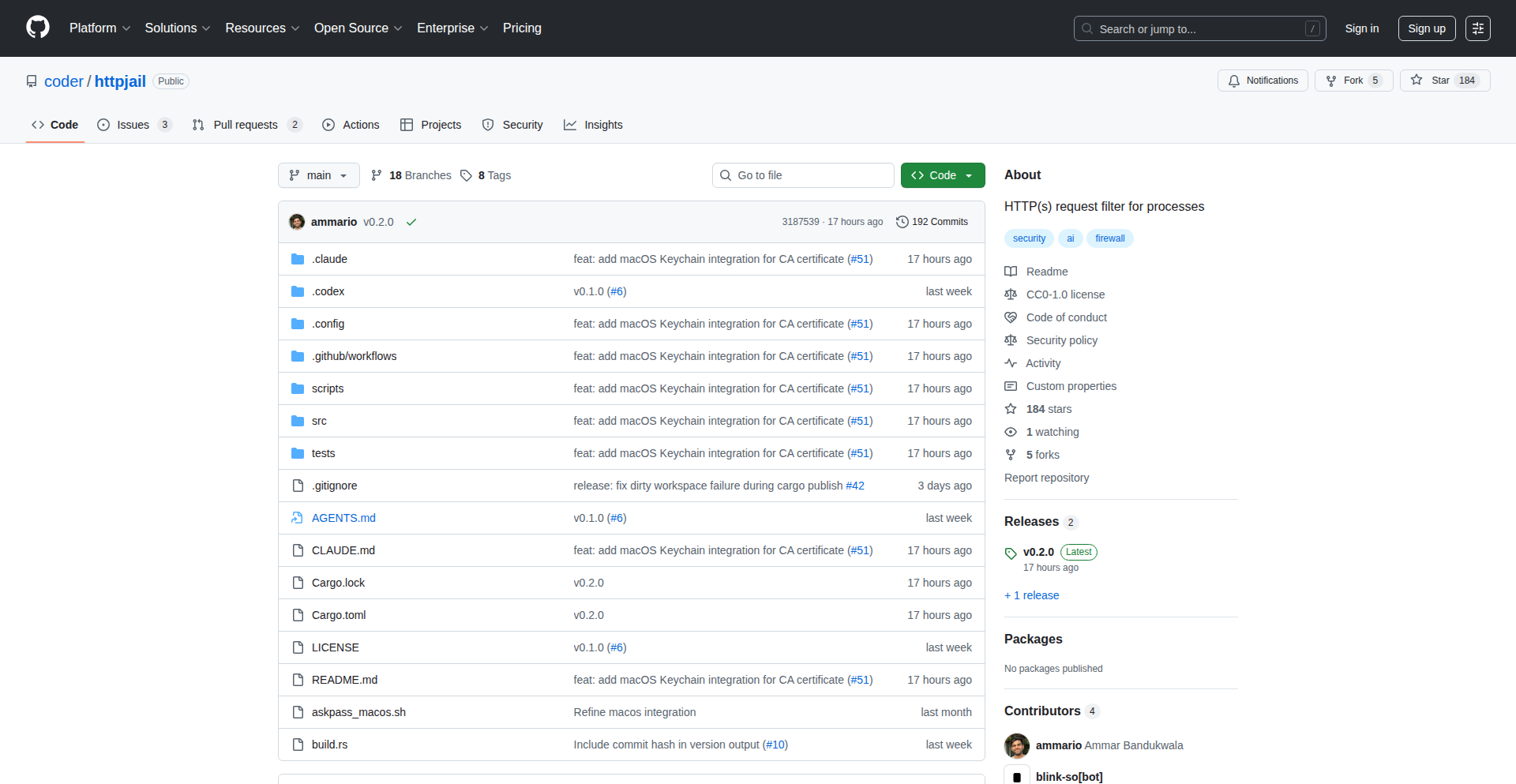Screen dimensions: 1516x784
Task: Click the green commit status checkmark
Action: tap(411, 223)
